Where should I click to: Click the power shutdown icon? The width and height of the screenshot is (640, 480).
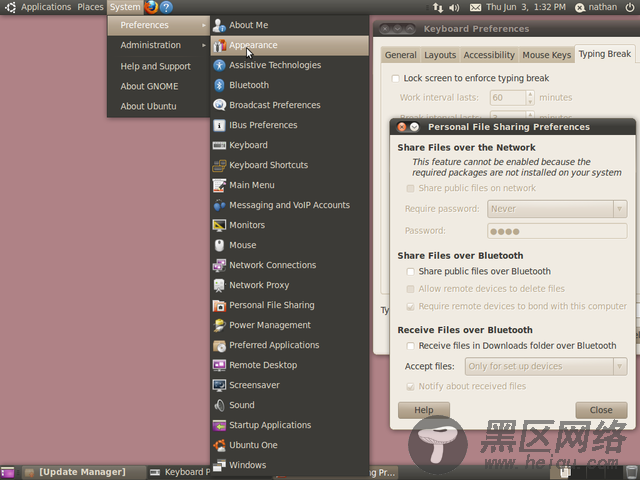(630, 7)
